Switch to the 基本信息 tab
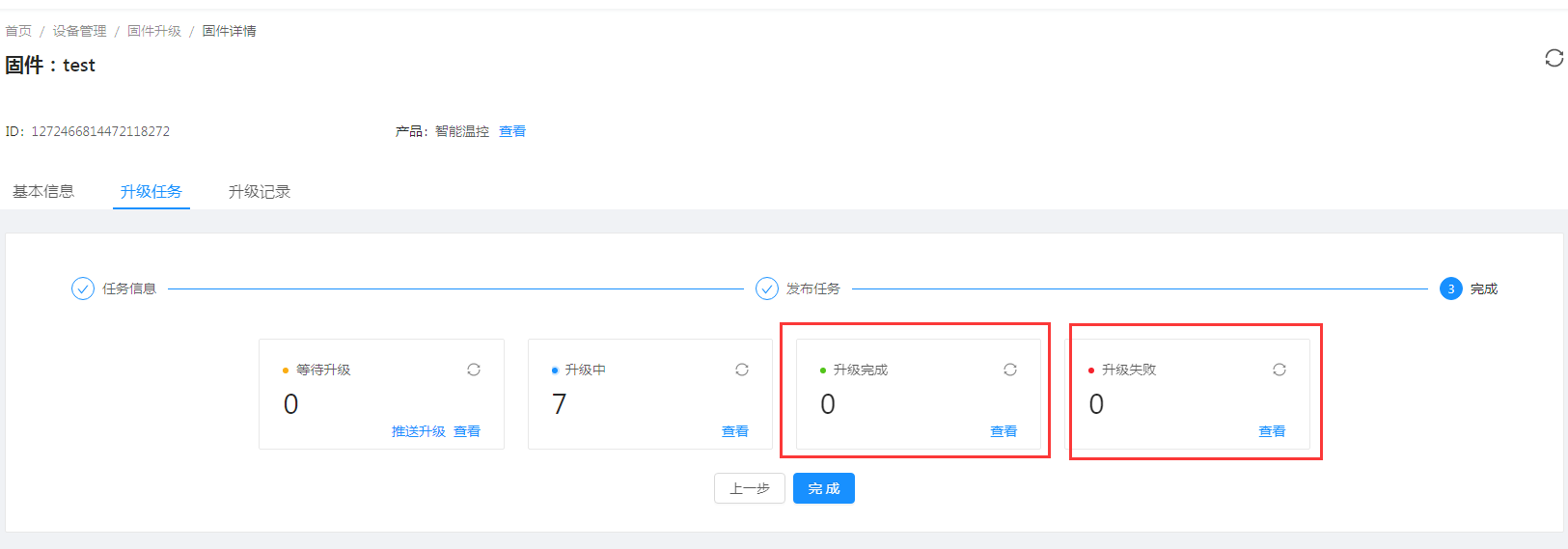 43,191
